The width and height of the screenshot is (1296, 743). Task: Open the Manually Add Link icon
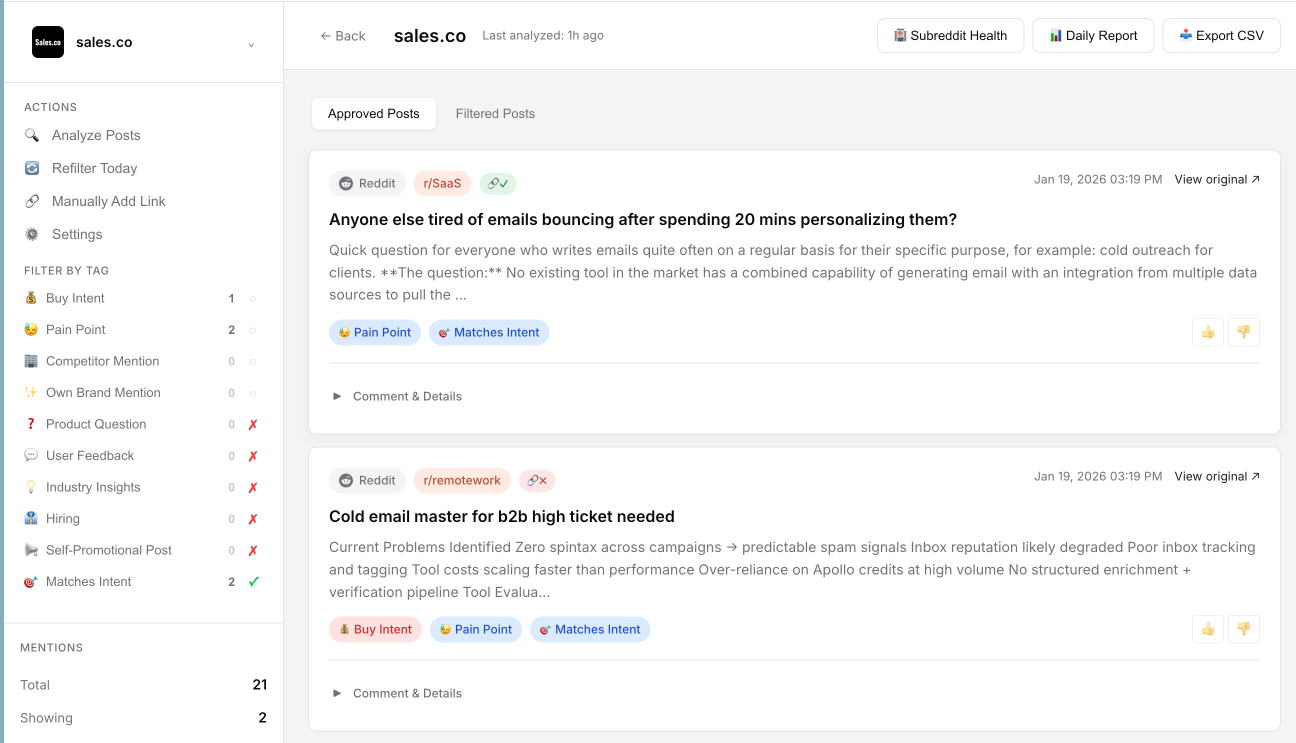31,201
